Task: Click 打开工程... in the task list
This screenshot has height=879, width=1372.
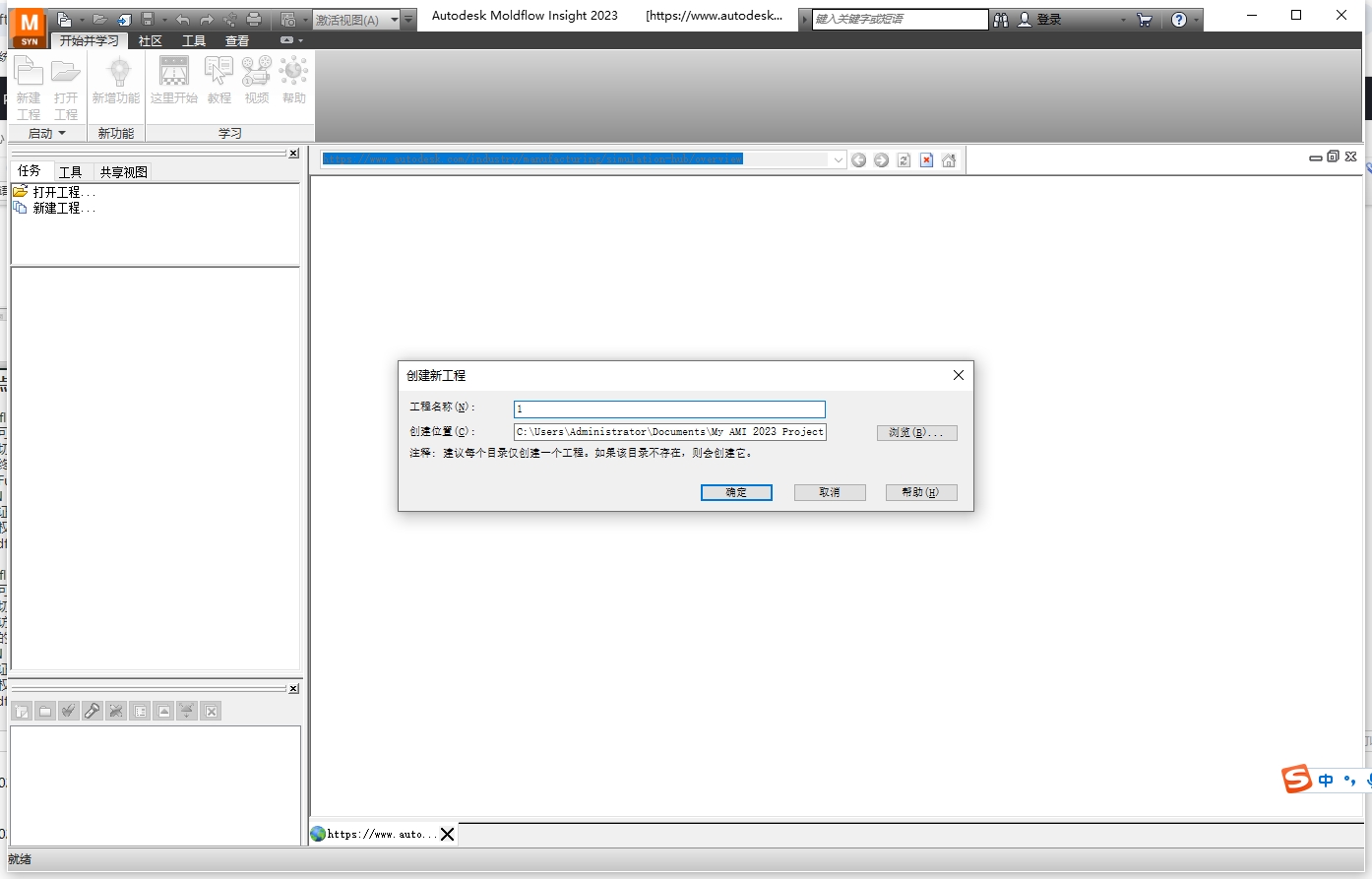Action: [x=64, y=192]
